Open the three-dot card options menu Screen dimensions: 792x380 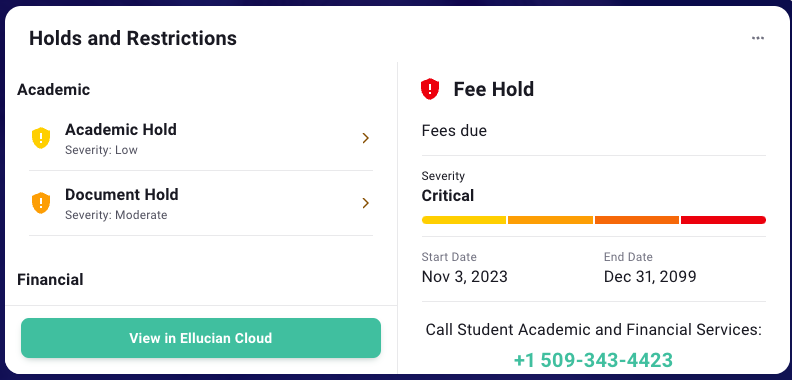757,38
